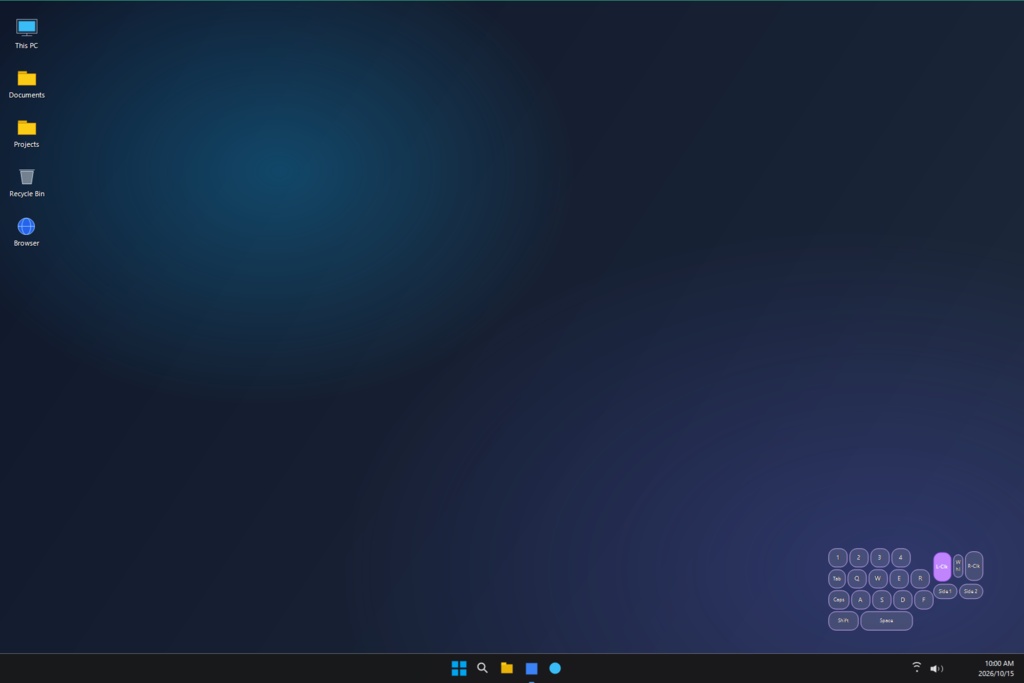Click the highlighted L-Clk overlay key
Viewport: 1024px width, 683px height.
coord(942,566)
